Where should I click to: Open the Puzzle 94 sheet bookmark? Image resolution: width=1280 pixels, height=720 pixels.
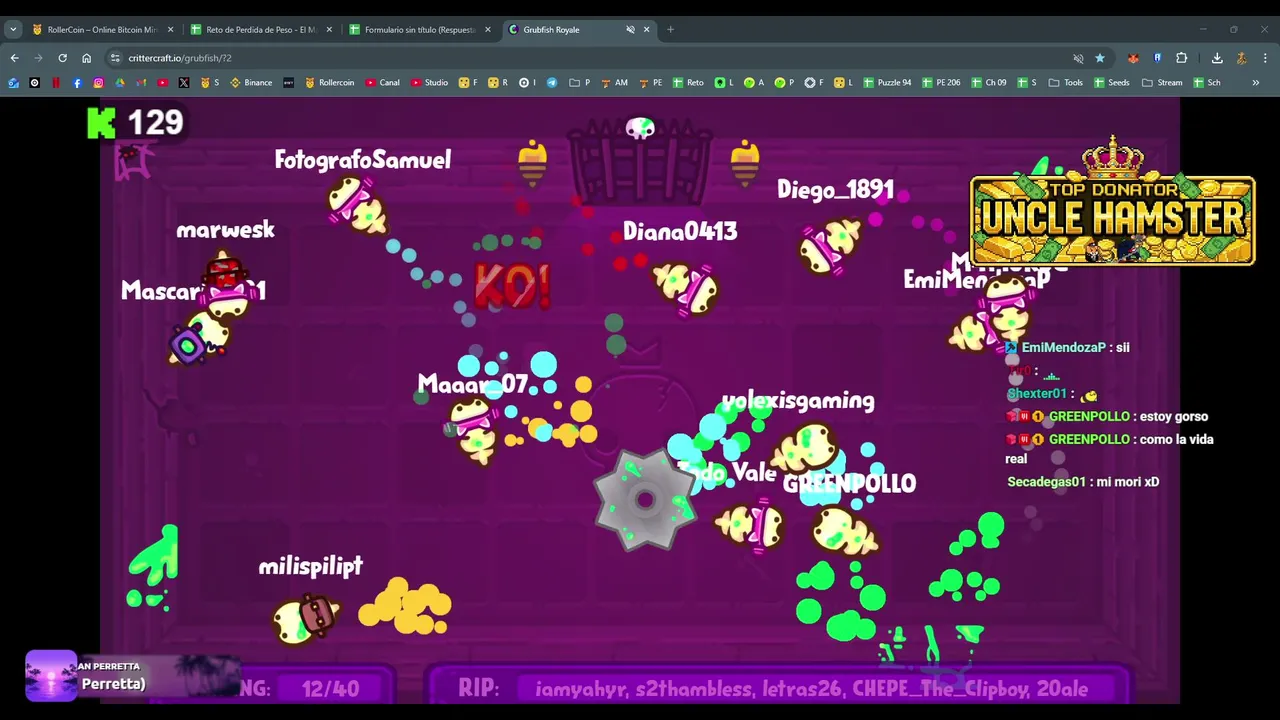[887, 83]
